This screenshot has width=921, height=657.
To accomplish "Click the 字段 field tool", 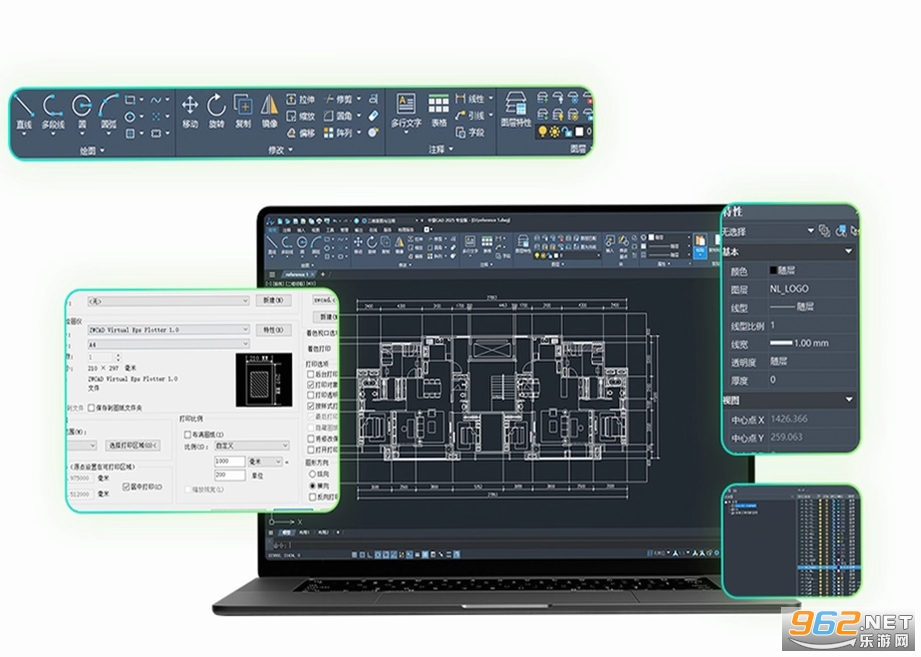I will [x=470, y=133].
